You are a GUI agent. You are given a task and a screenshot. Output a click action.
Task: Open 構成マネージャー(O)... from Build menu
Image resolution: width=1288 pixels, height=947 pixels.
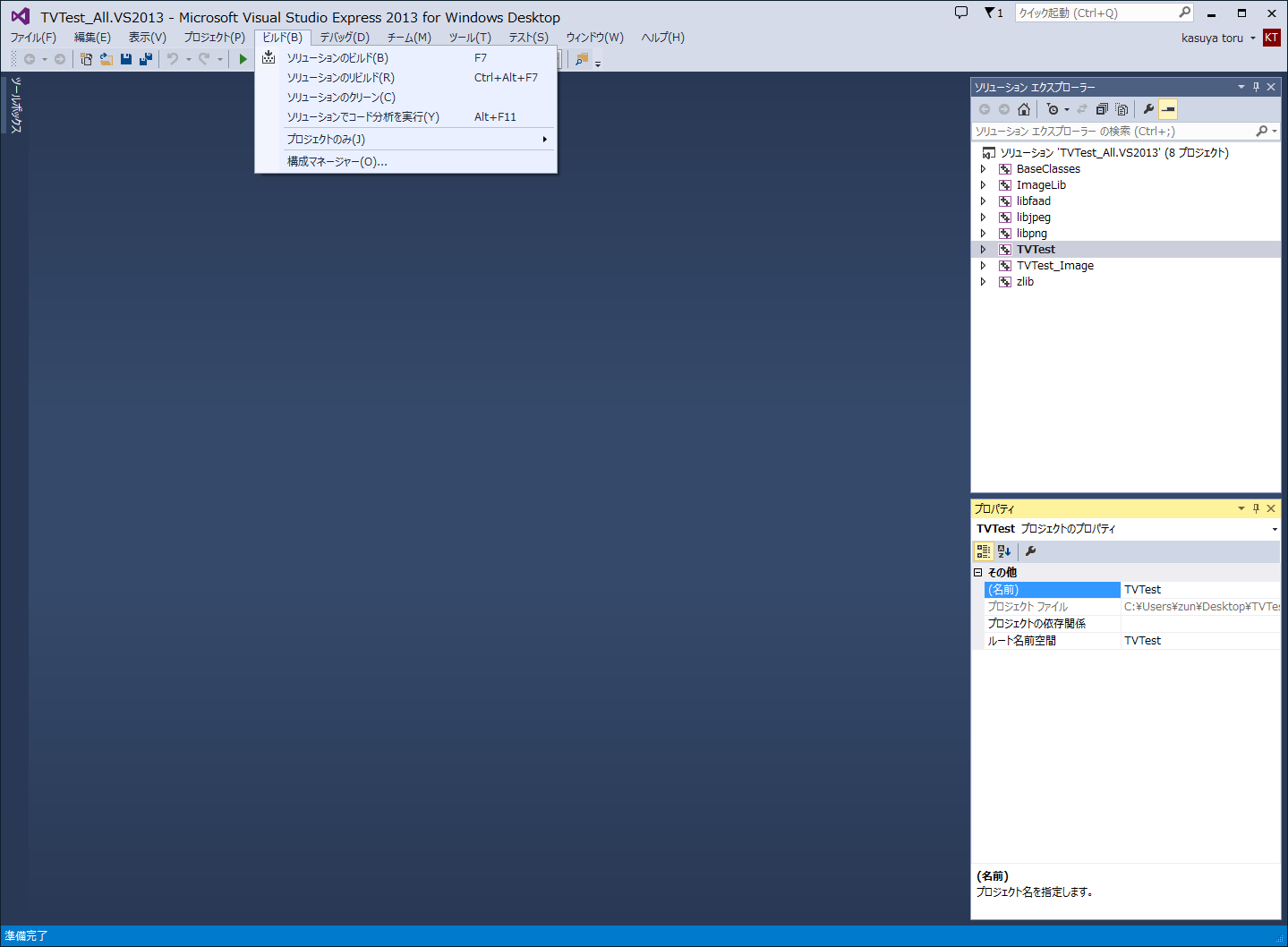pos(405,161)
